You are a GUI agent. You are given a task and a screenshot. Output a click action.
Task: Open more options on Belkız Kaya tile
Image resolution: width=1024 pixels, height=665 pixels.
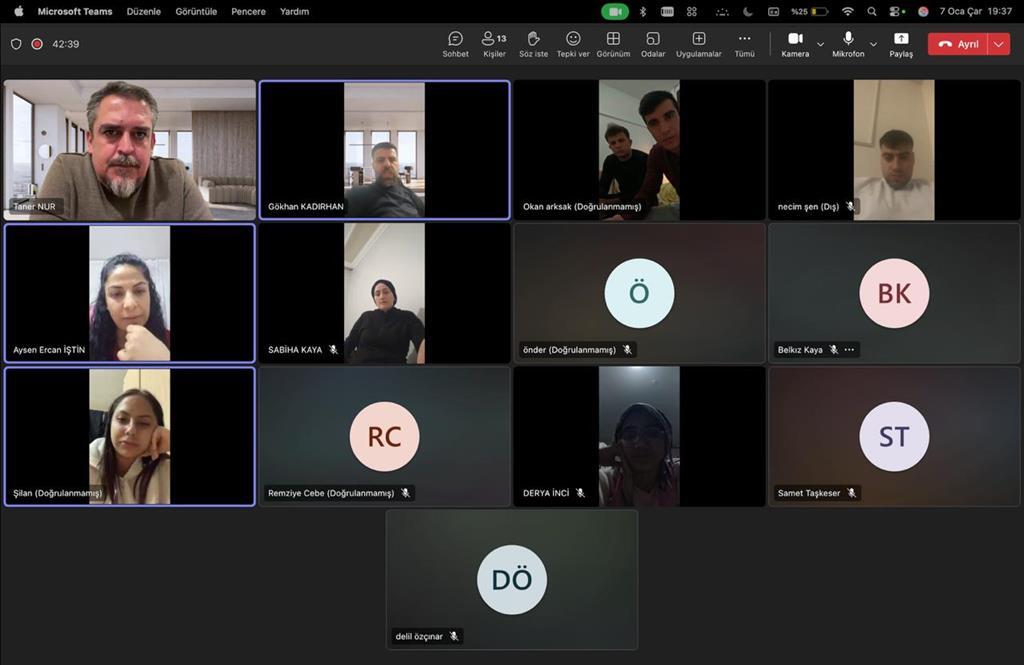[849, 350]
